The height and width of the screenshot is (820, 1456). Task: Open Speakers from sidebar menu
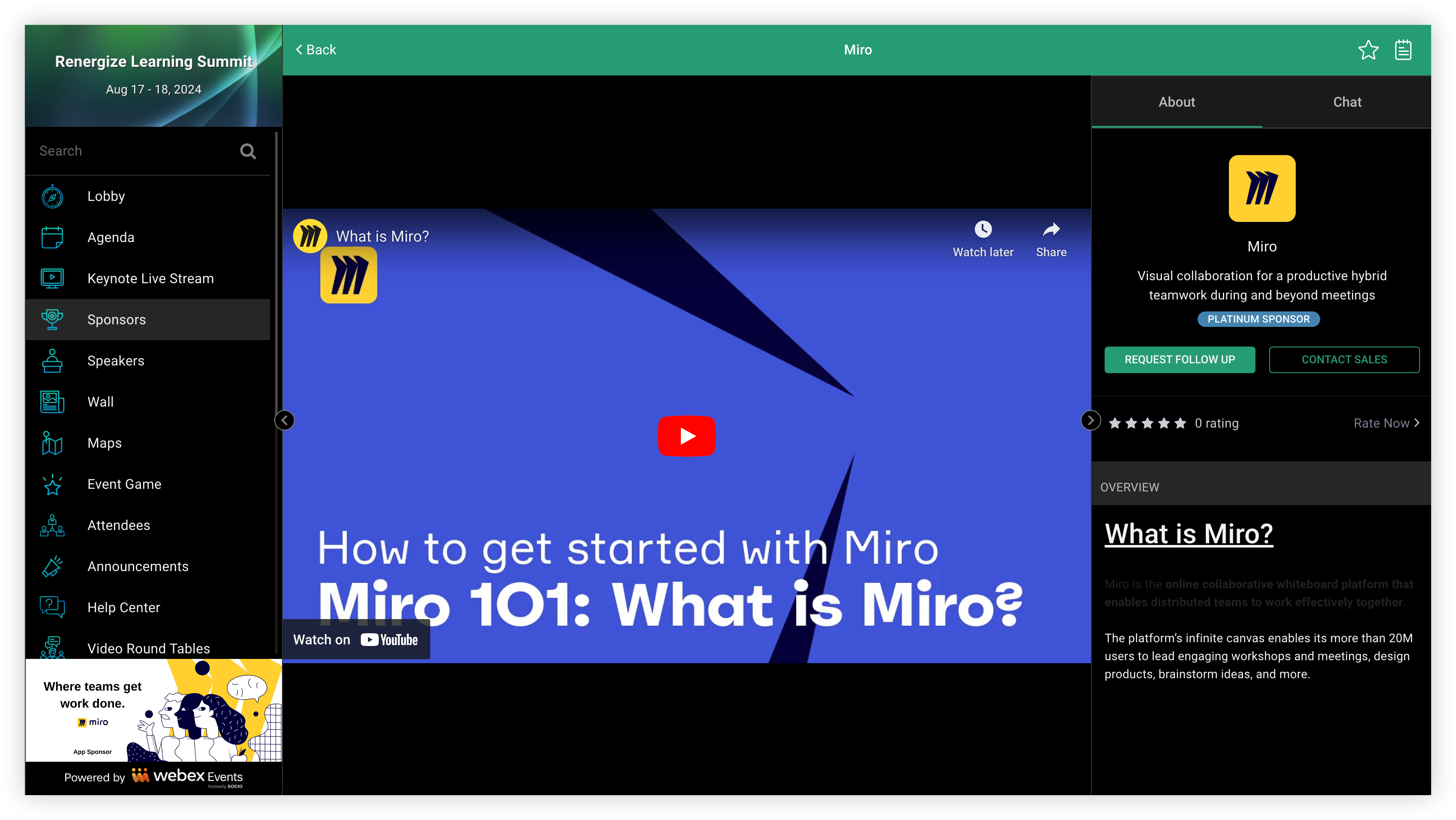(147, 361)
